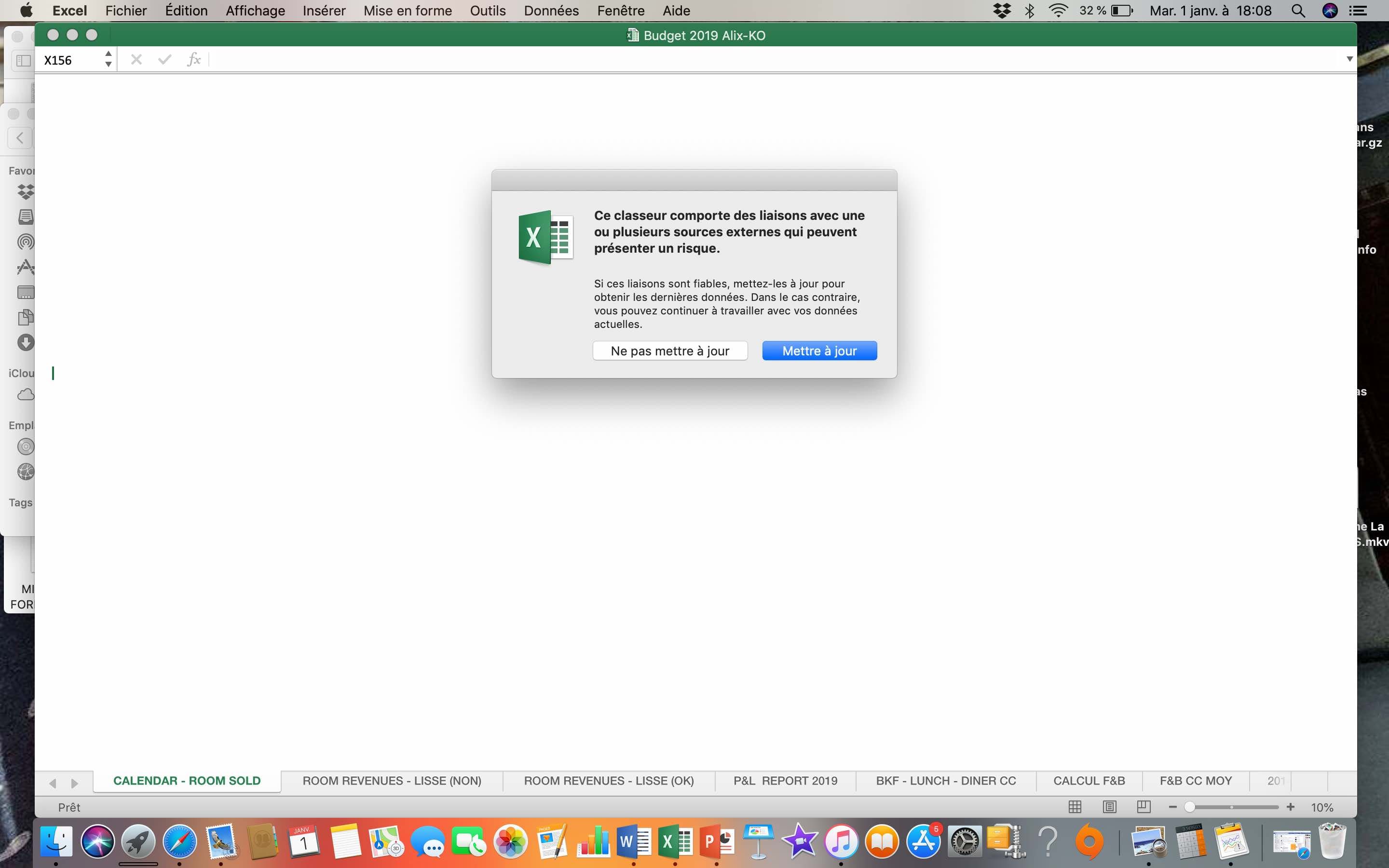This screenshot has height=868, width=1389.
Task: Click the fx insert function icon
Action: [194, 60]
